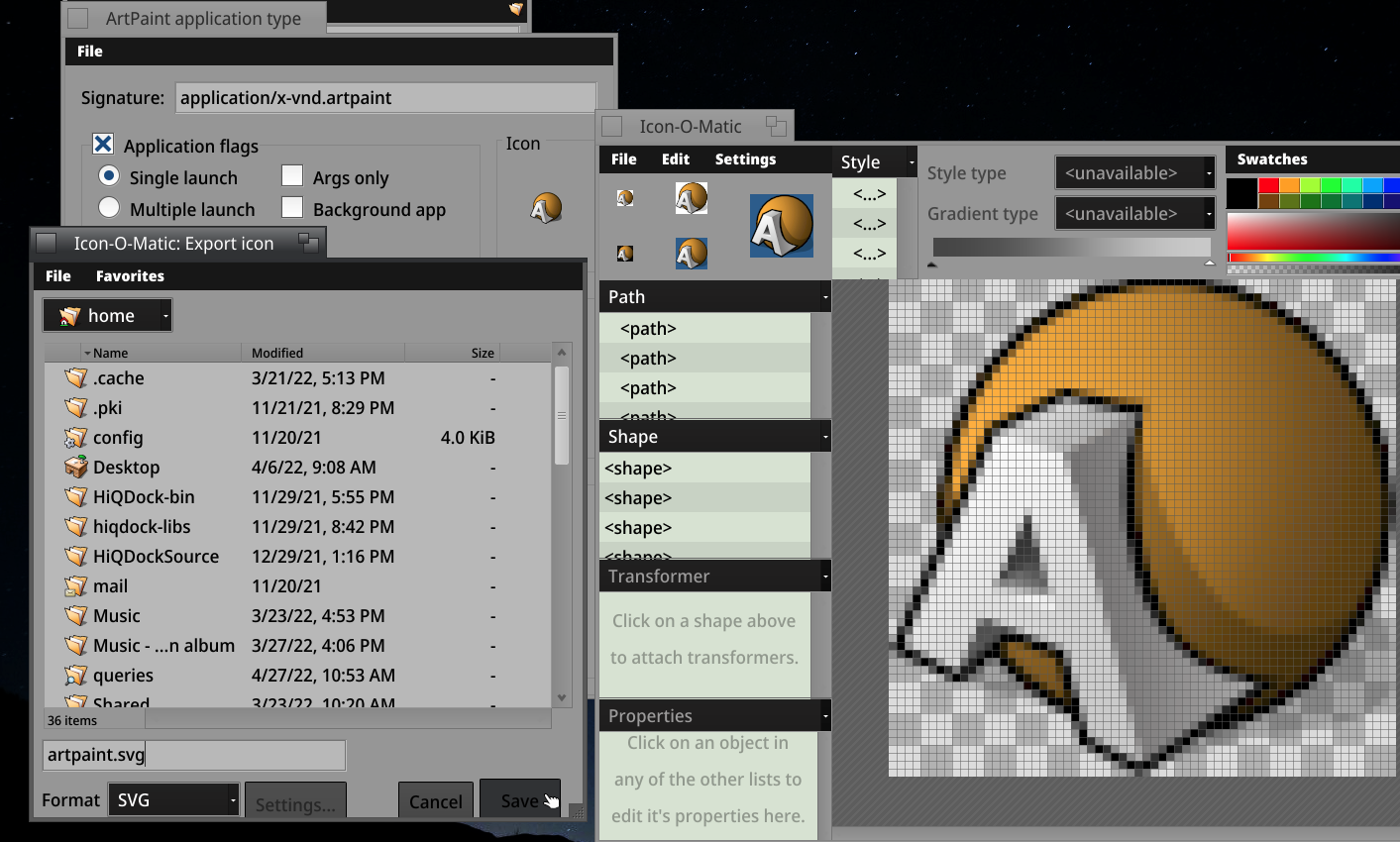Sort file list by Size column
This screenshot has width=1400, height=842.
click(x=453, y=353)
